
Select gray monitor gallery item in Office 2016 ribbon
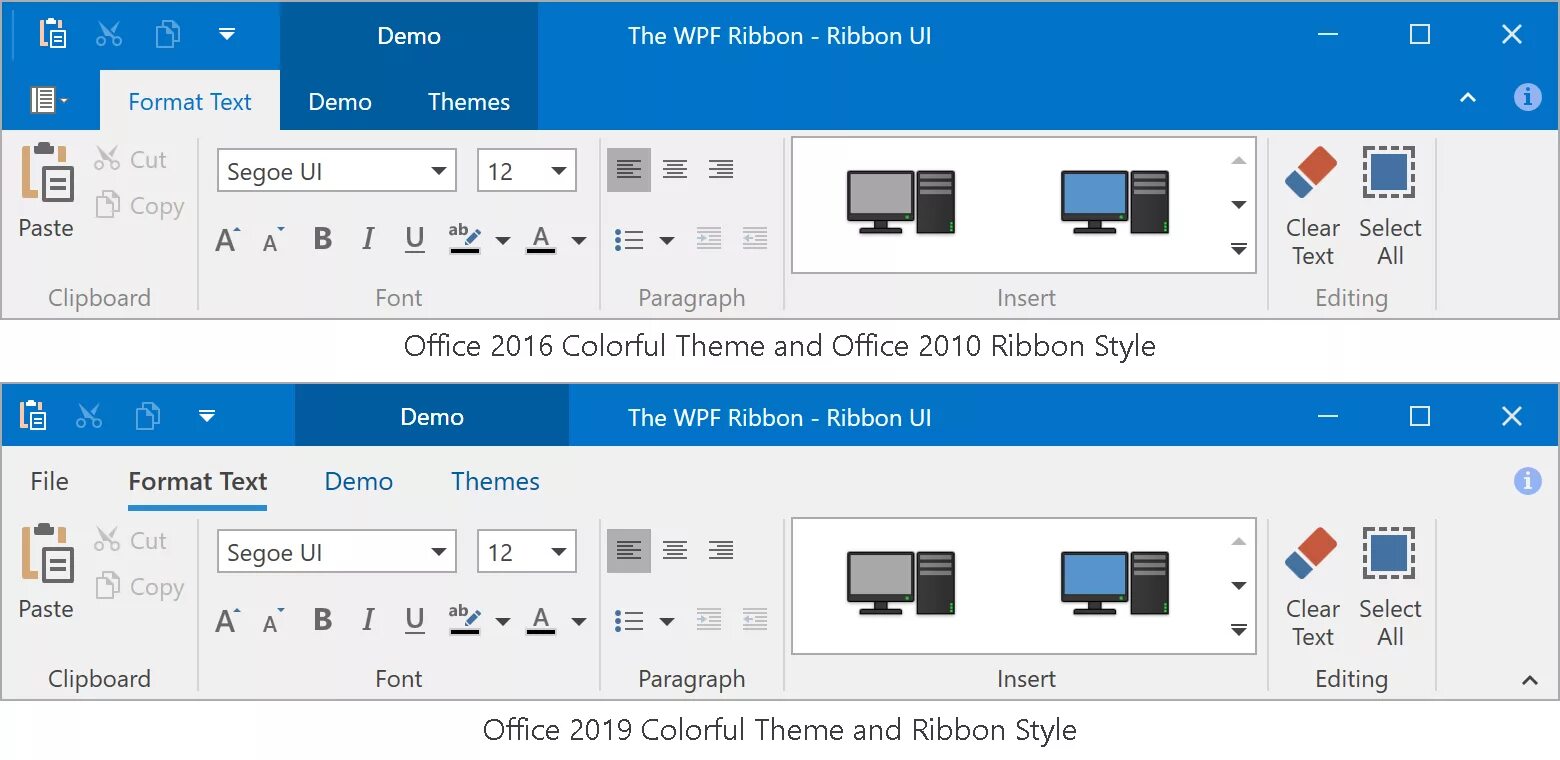click(x=900, y=202)
